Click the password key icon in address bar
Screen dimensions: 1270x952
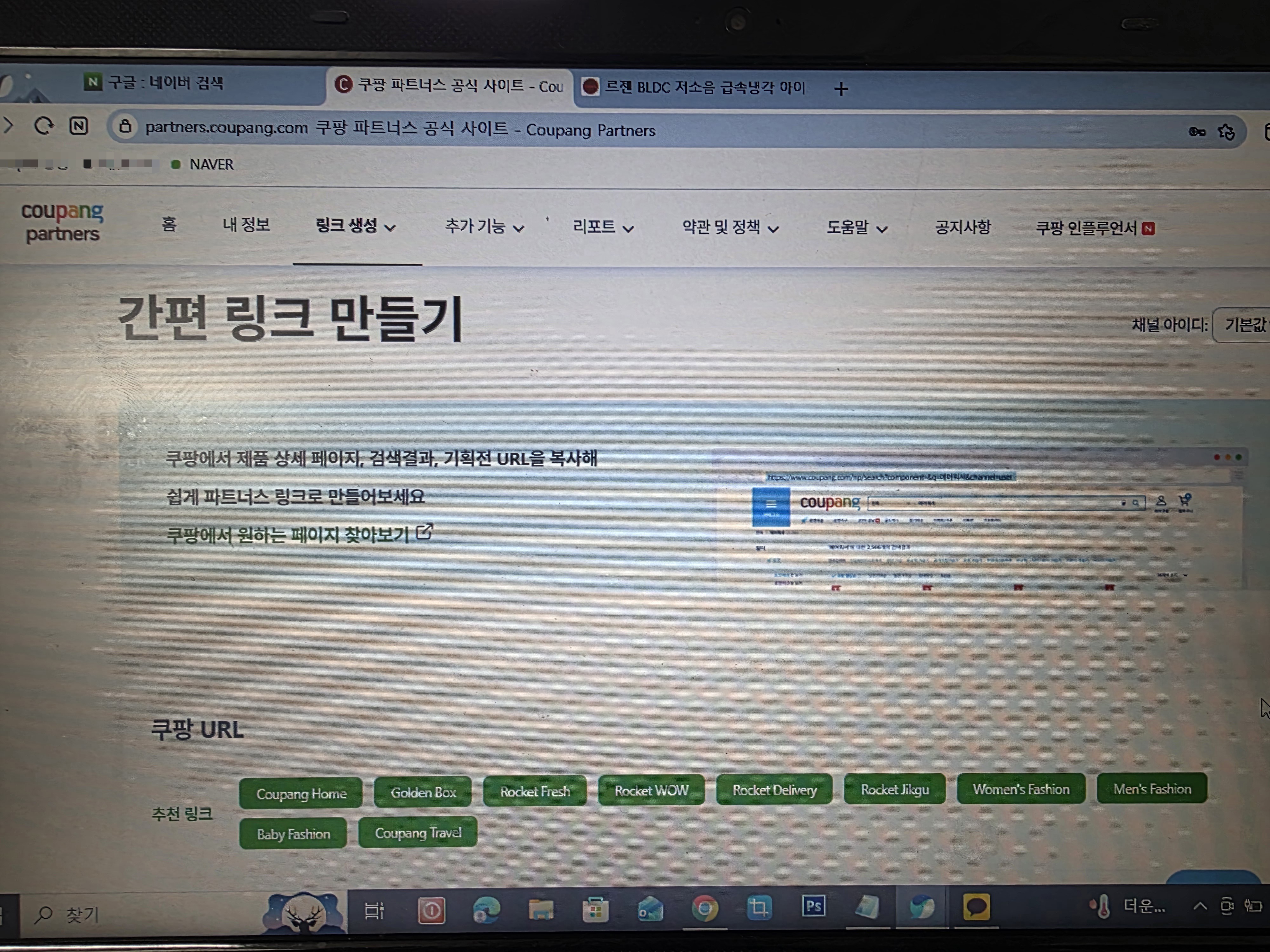point(1197,132)
